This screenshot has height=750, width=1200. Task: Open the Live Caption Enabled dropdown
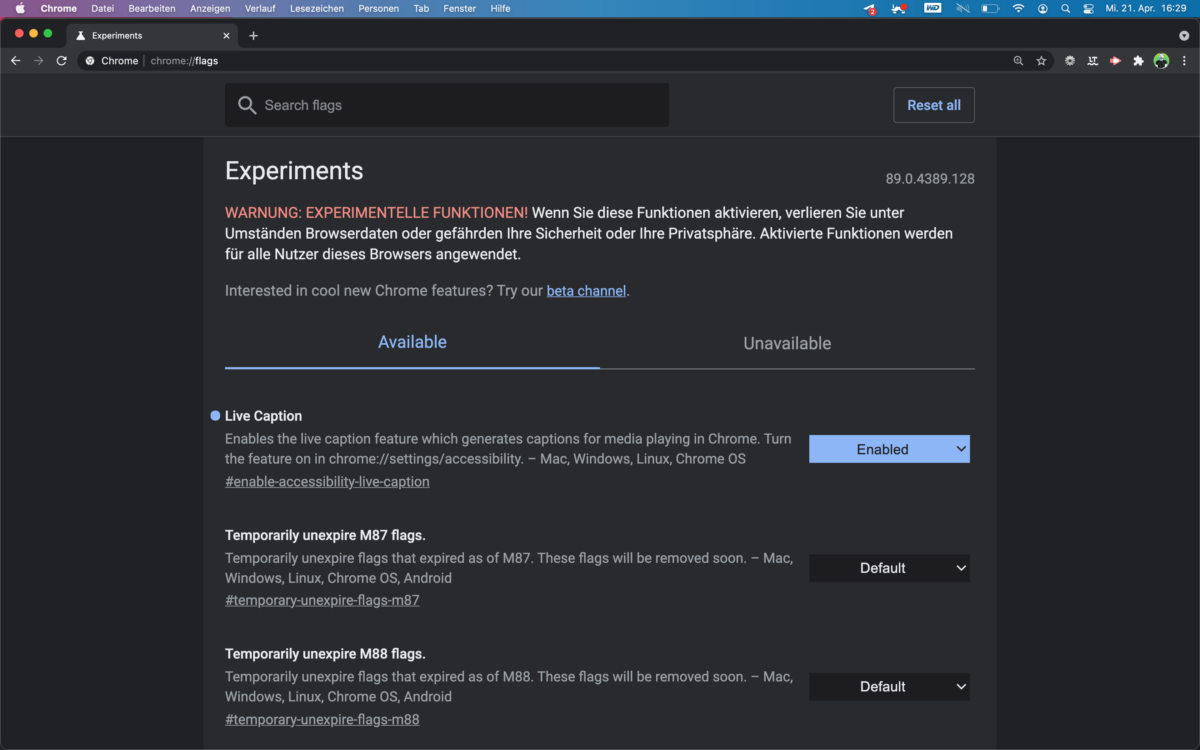click(x=889, y=449)
